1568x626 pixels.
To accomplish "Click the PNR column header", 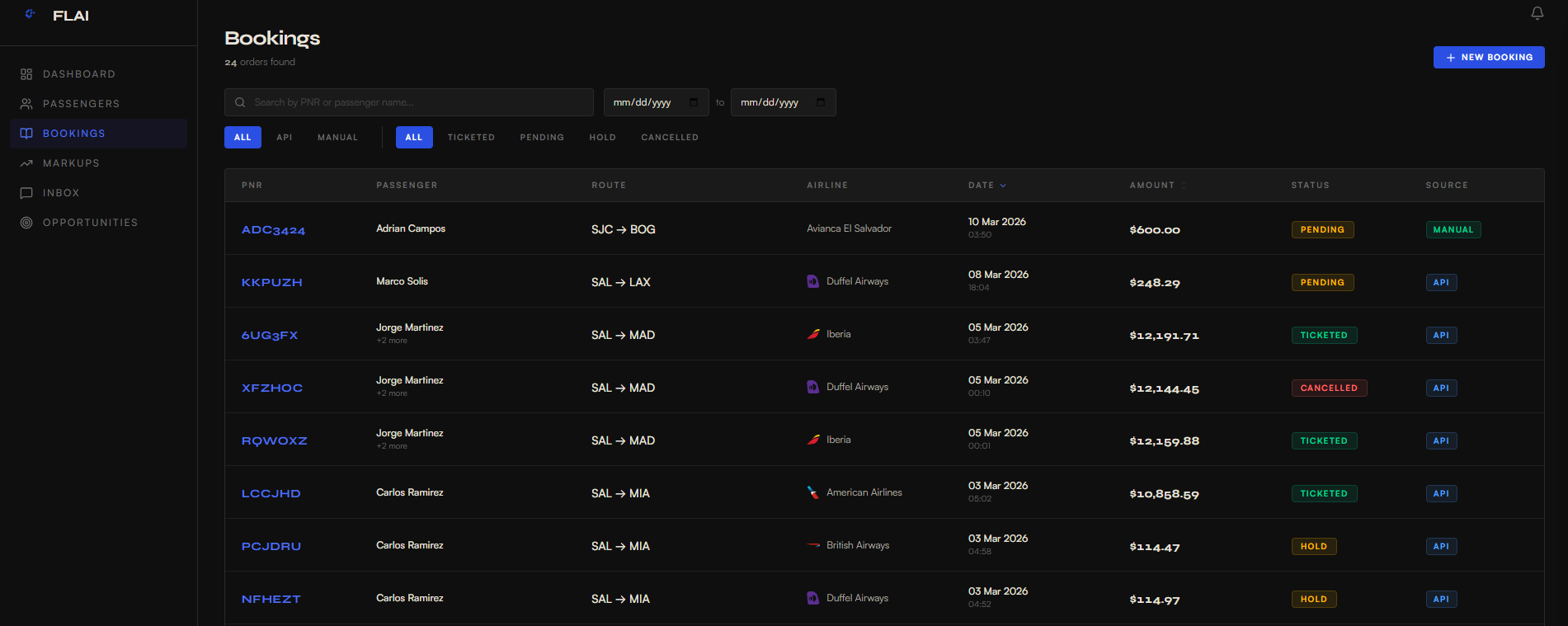I will point(252,186).
